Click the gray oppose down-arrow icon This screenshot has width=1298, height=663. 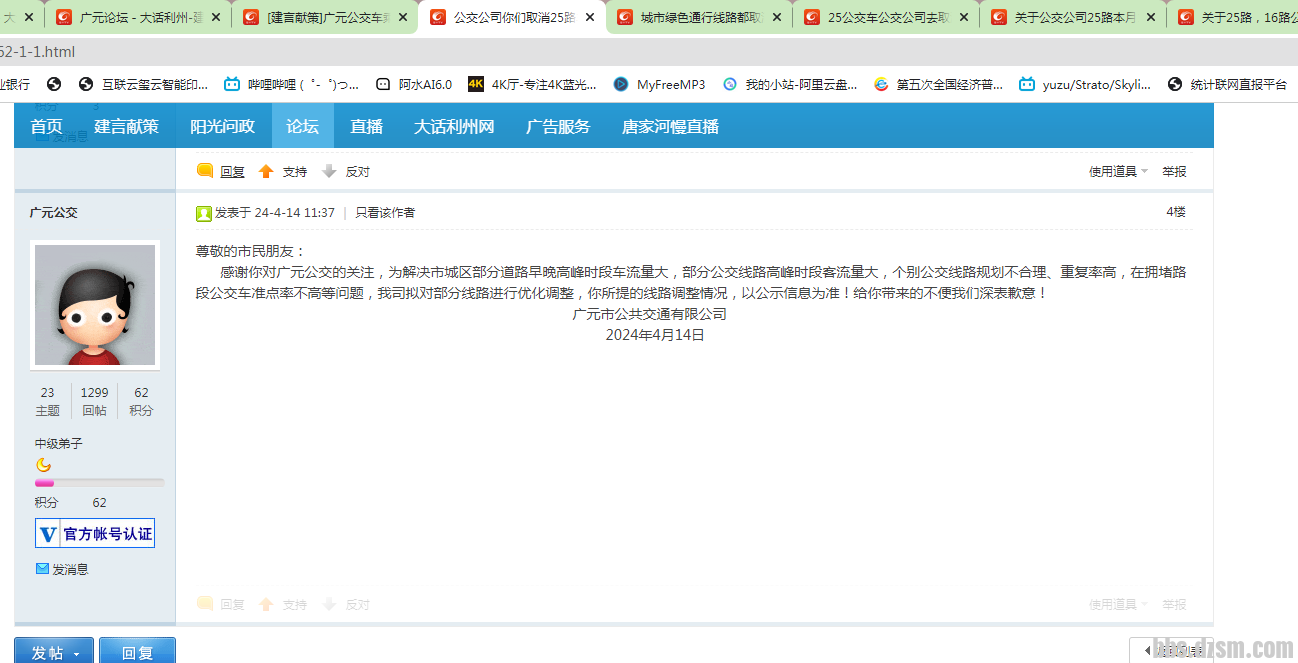pyautogui.click(x=329, y=171)
